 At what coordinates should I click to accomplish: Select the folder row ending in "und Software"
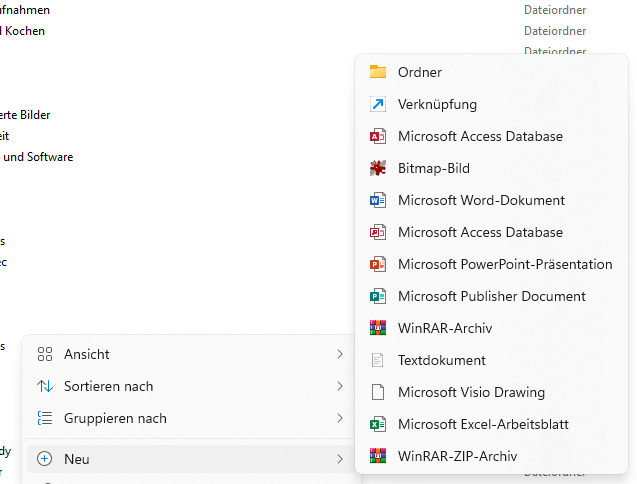38,157
